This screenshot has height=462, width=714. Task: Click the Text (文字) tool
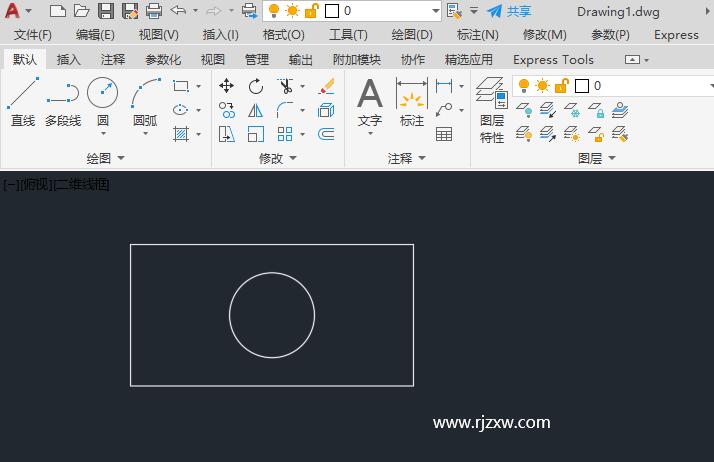pos(370,101)
